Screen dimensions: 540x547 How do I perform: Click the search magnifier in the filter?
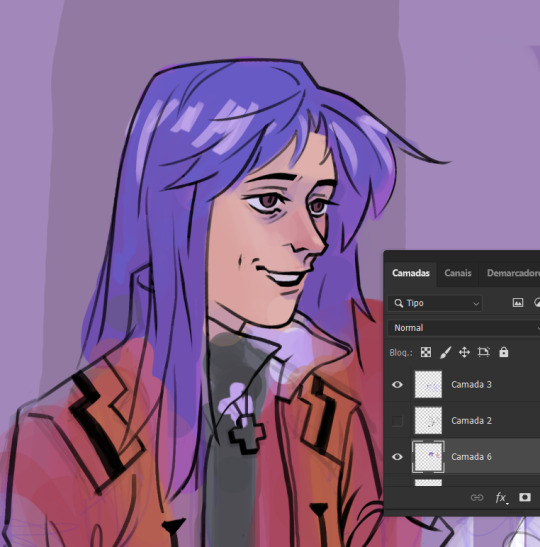[x=398, y=303]
